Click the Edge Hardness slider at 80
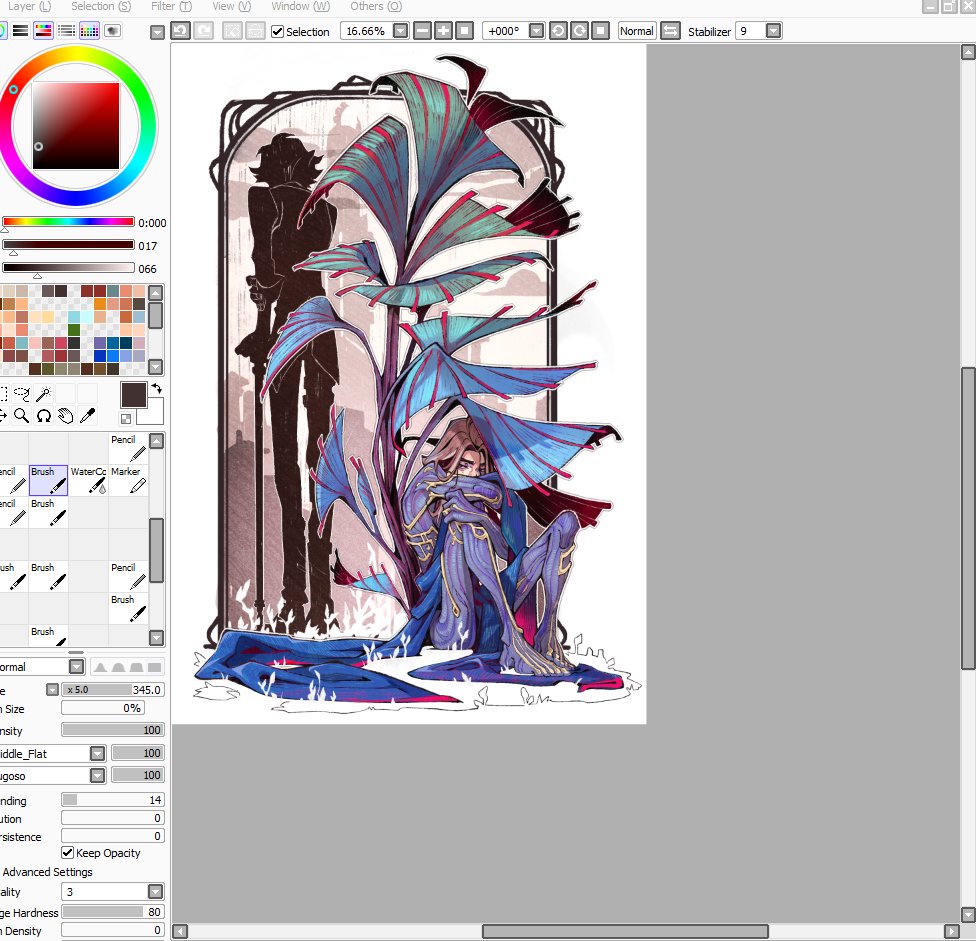 pos(113,912)
